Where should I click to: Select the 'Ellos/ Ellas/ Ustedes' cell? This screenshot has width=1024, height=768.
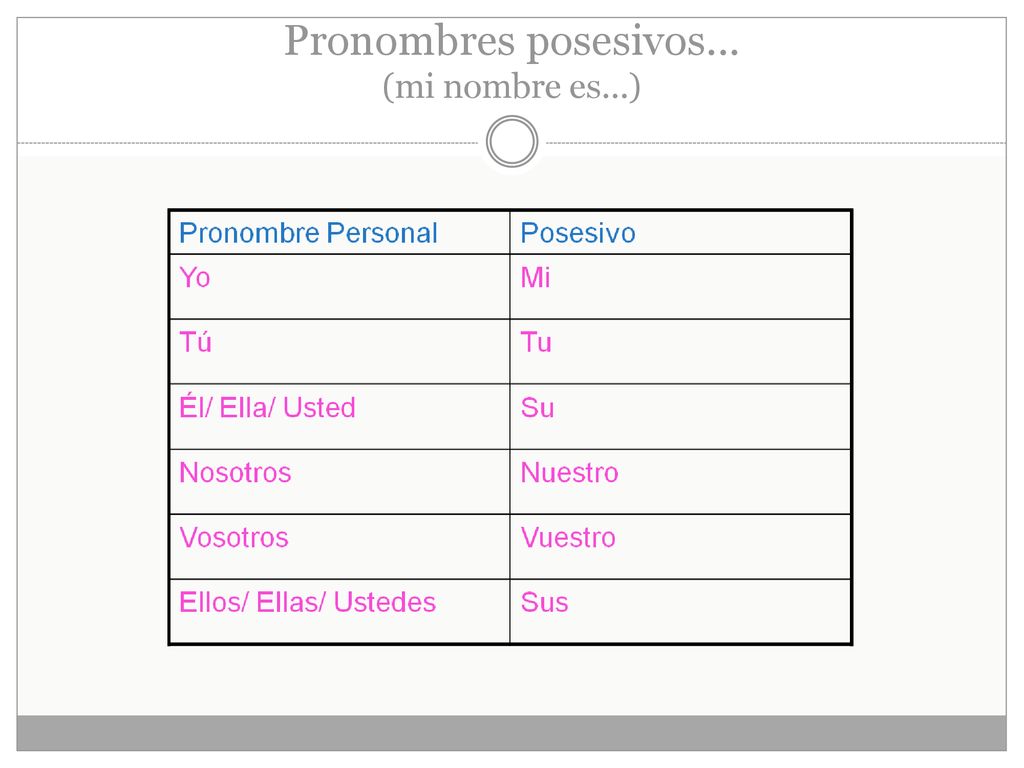point(340,611)
